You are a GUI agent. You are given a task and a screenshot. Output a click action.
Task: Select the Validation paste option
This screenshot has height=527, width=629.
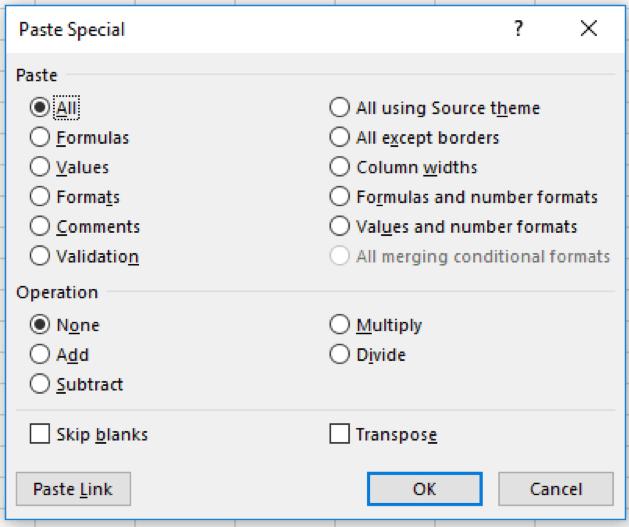[41, 256]
